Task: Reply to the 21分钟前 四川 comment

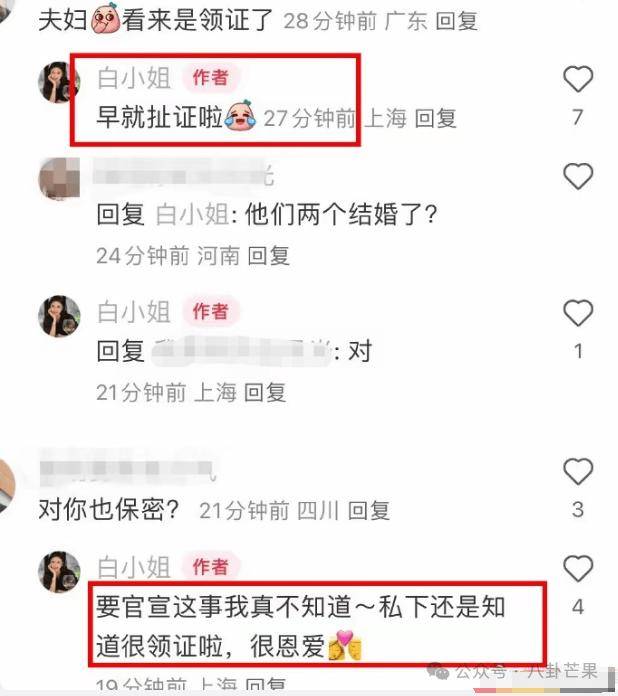Action: click(369, 510)
